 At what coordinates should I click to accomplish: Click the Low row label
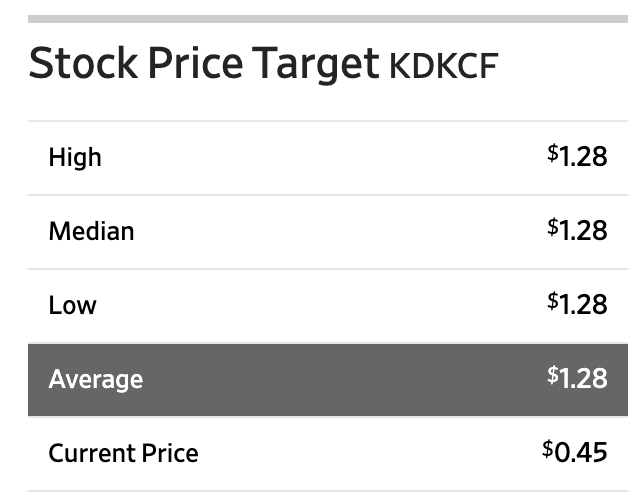(72, 305)
